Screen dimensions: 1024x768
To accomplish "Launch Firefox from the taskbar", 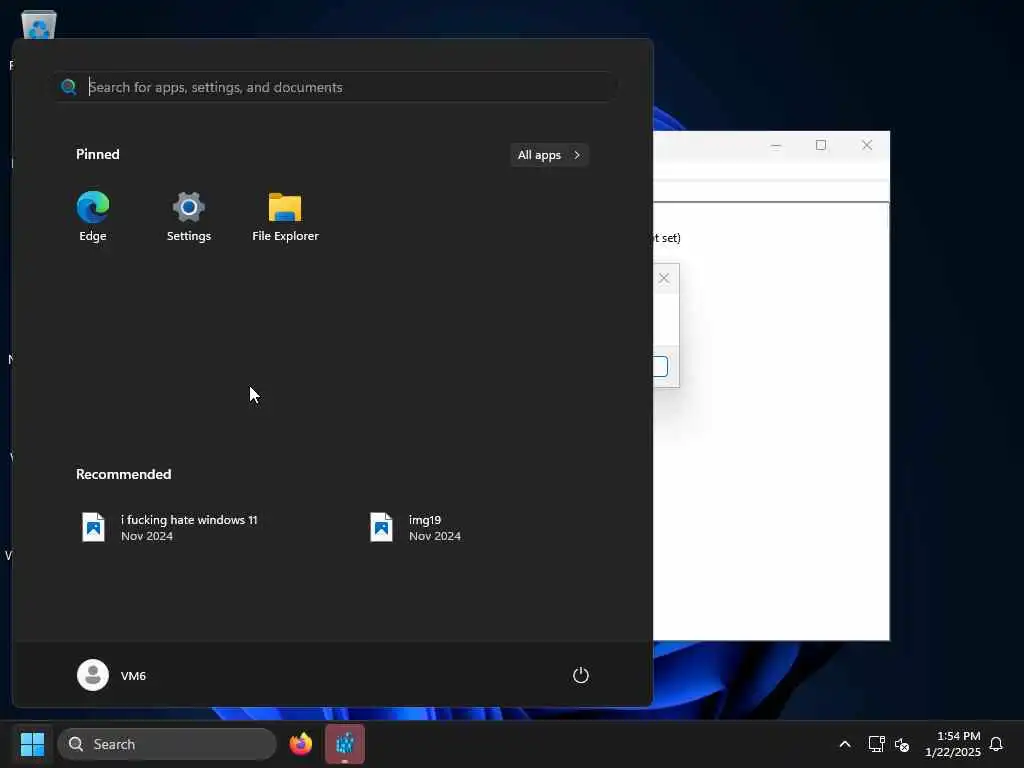I will (x=300, y=744).
